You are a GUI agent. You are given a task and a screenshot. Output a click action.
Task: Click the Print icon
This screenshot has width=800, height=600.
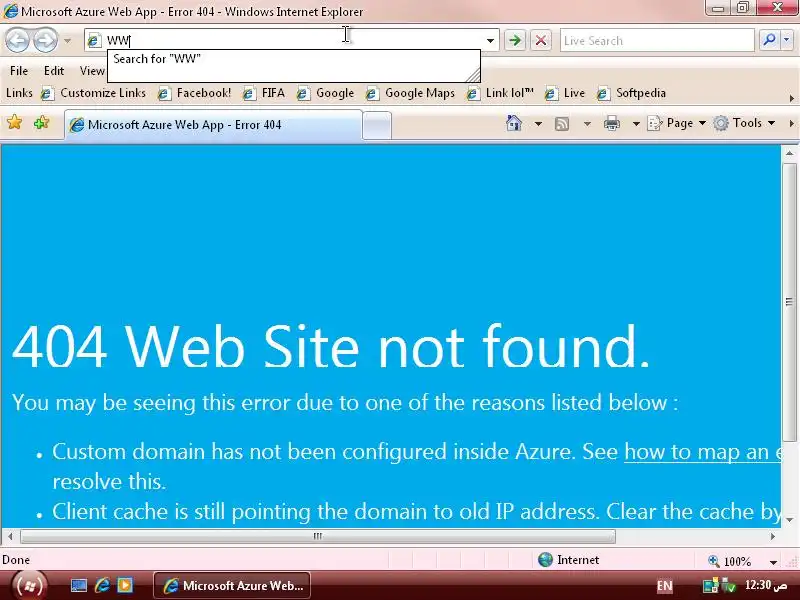pos(611,123)
